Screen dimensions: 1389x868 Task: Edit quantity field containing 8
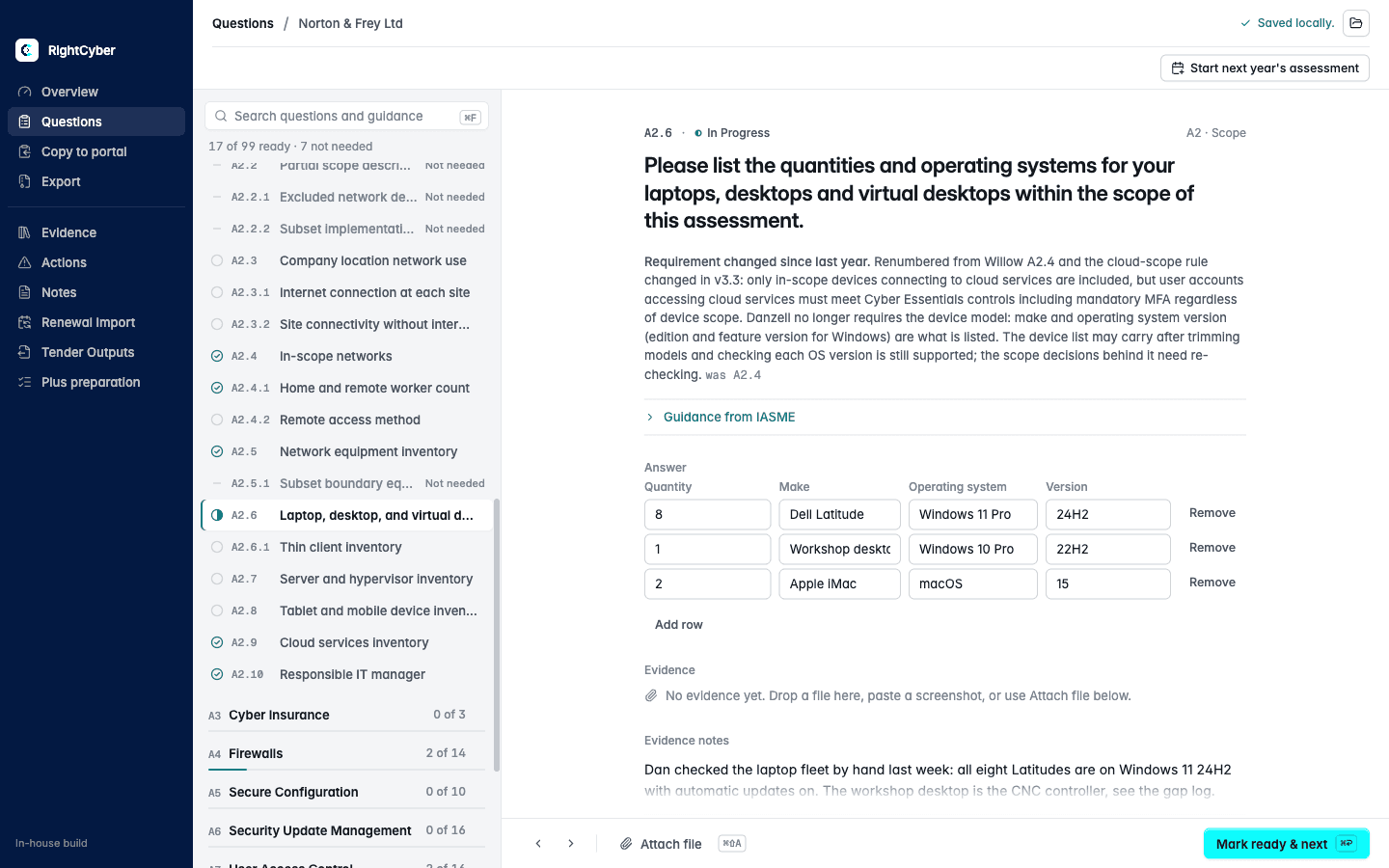point(707,514)
